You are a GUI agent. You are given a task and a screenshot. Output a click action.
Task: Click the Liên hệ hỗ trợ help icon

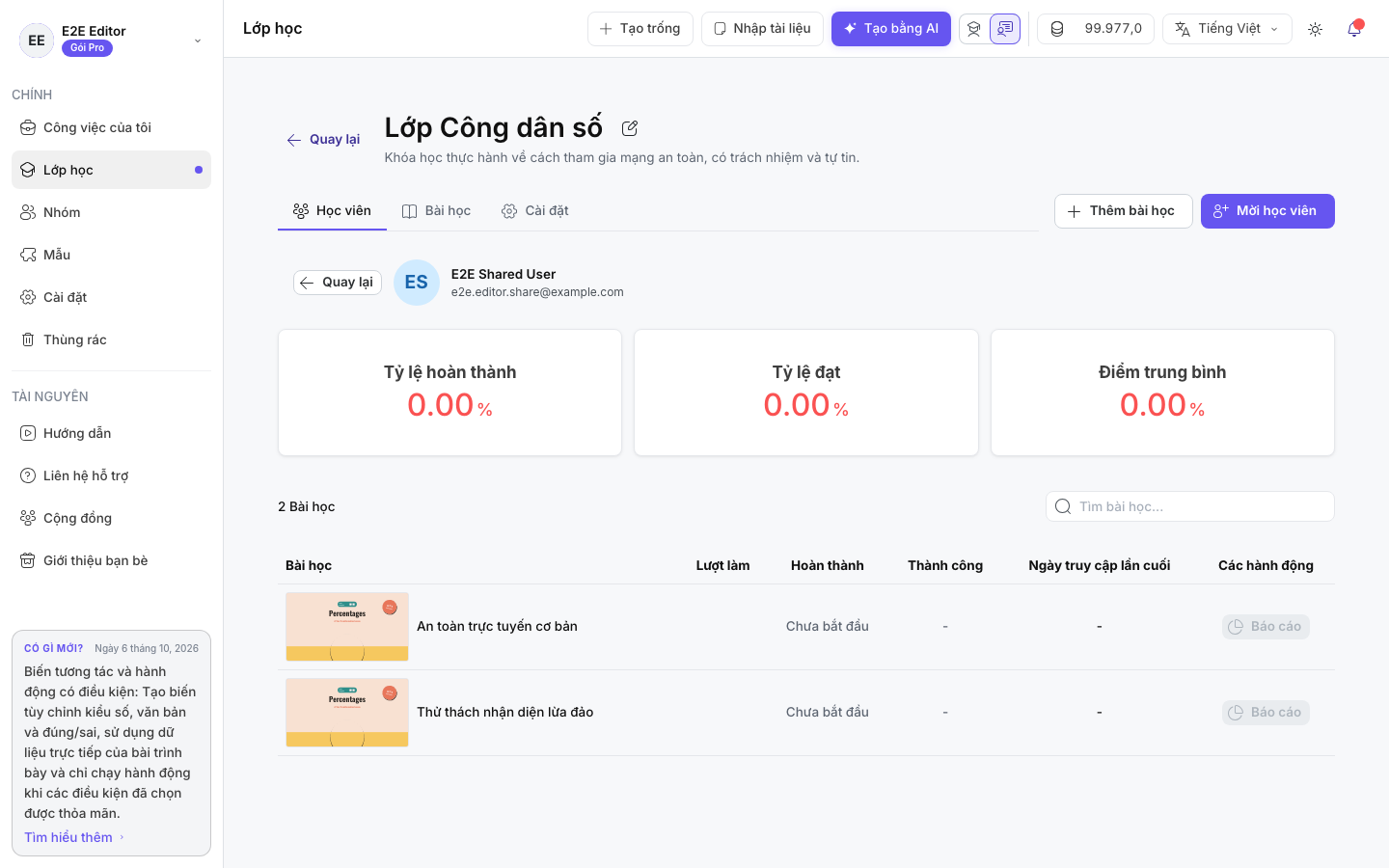(28, 475)
